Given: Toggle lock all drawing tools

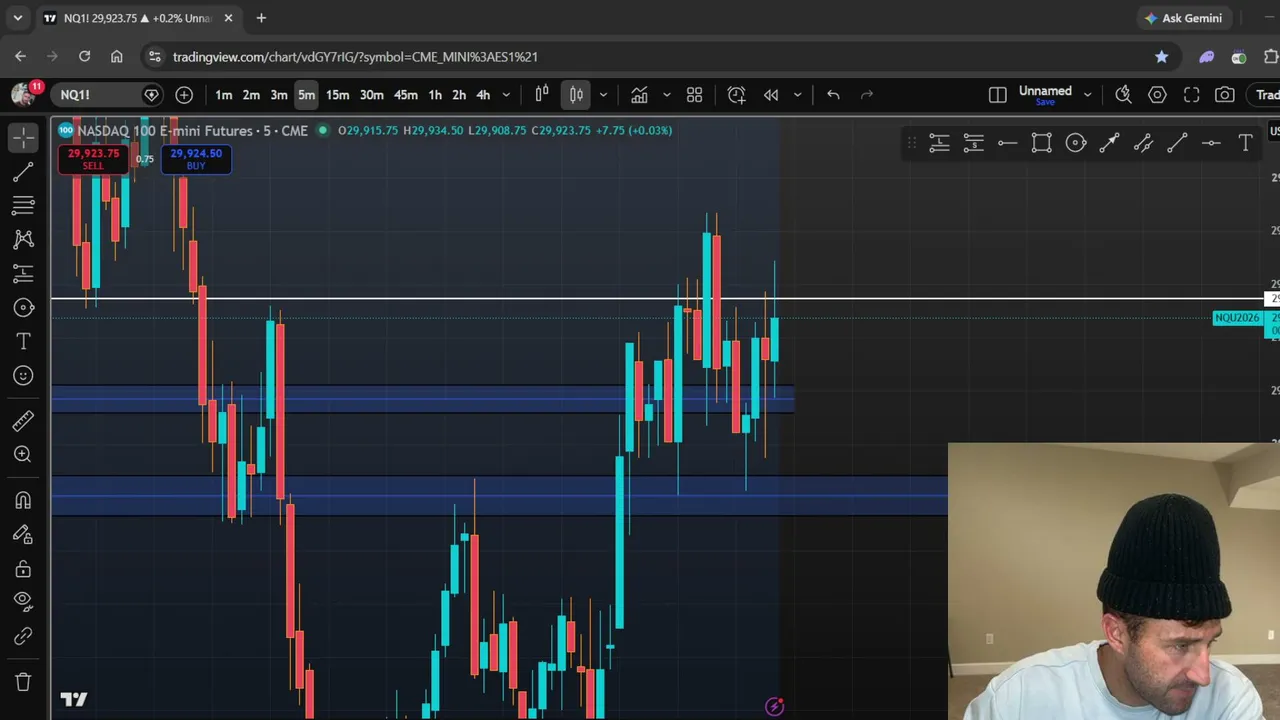Looking at the screenshot, I should [23, 569].
